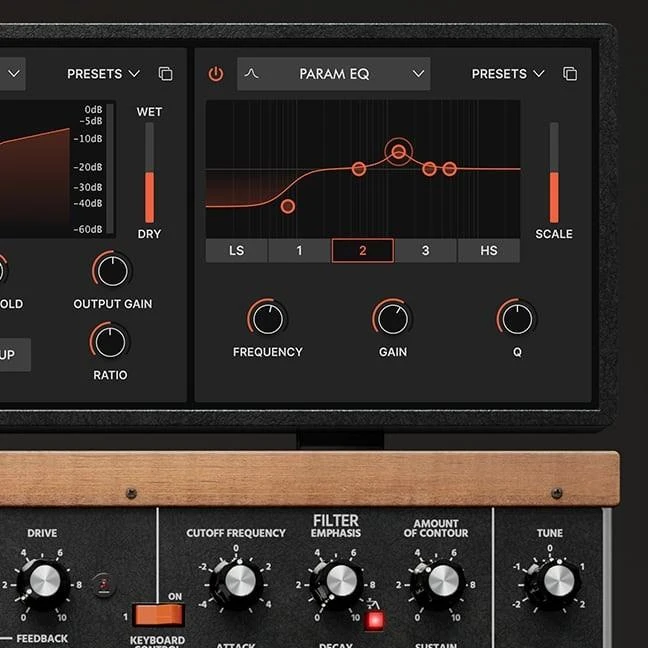Click the Amount of Contour knob

(441, 583)
